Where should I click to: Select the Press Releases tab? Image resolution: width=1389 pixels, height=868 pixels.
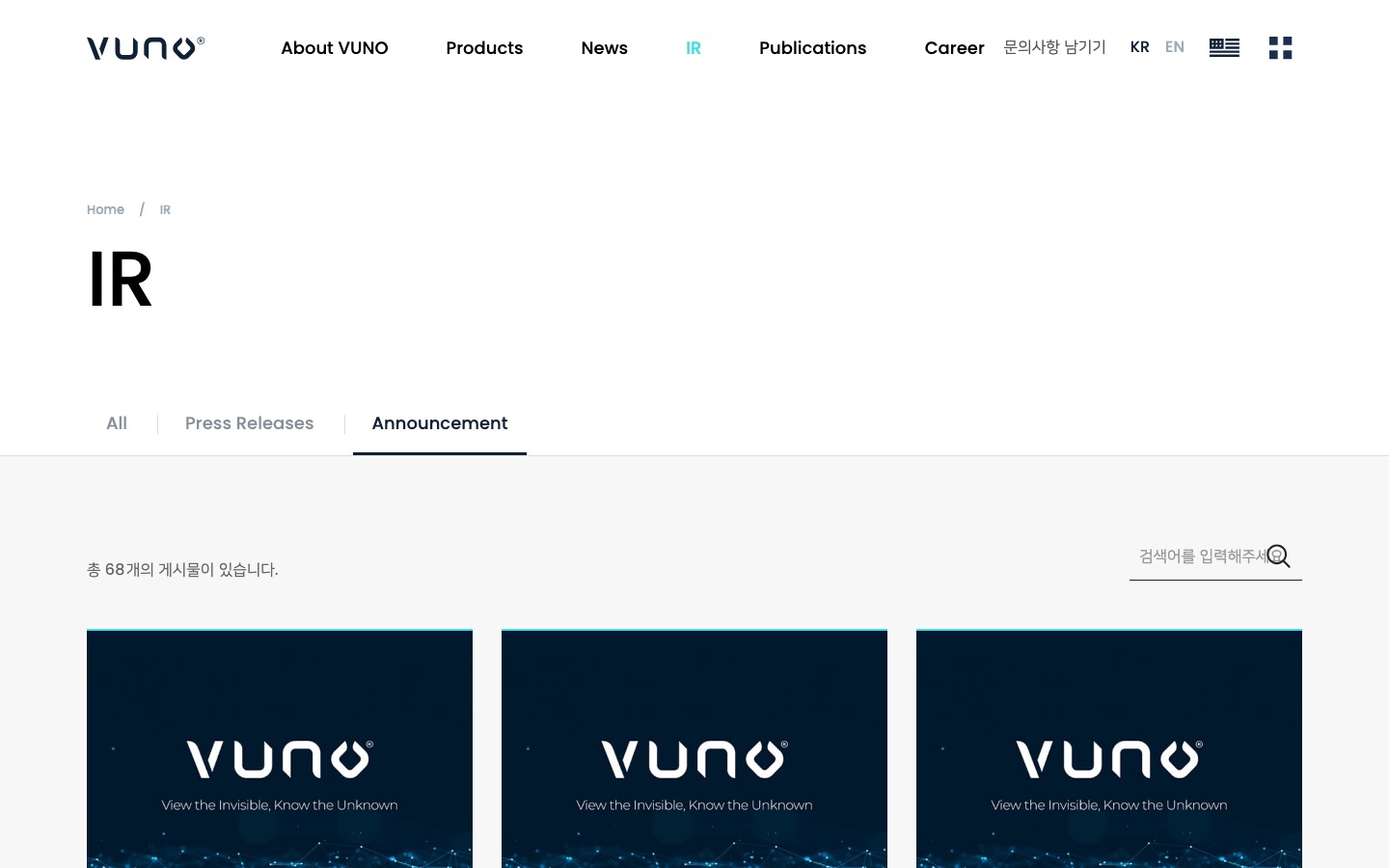[x=250, y=423]
